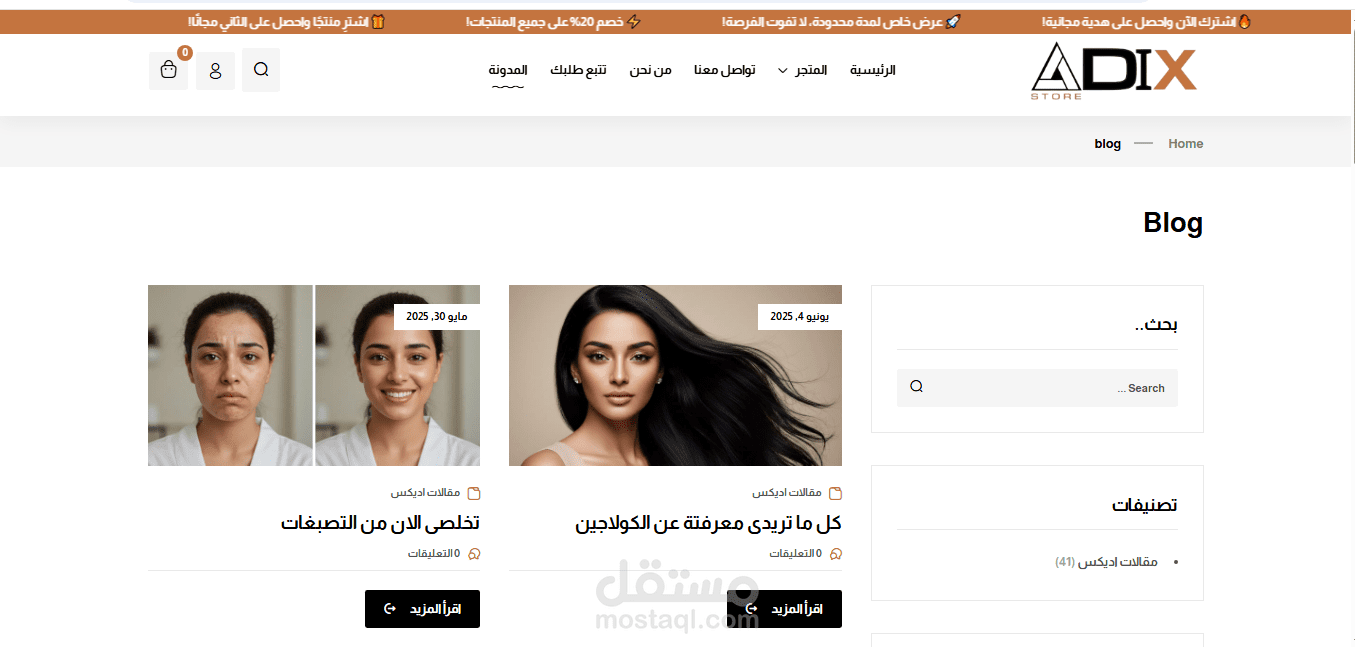Click 0 التعليقات under pigmentation post
Viewport: 1355px width, 647px height.
434,553
